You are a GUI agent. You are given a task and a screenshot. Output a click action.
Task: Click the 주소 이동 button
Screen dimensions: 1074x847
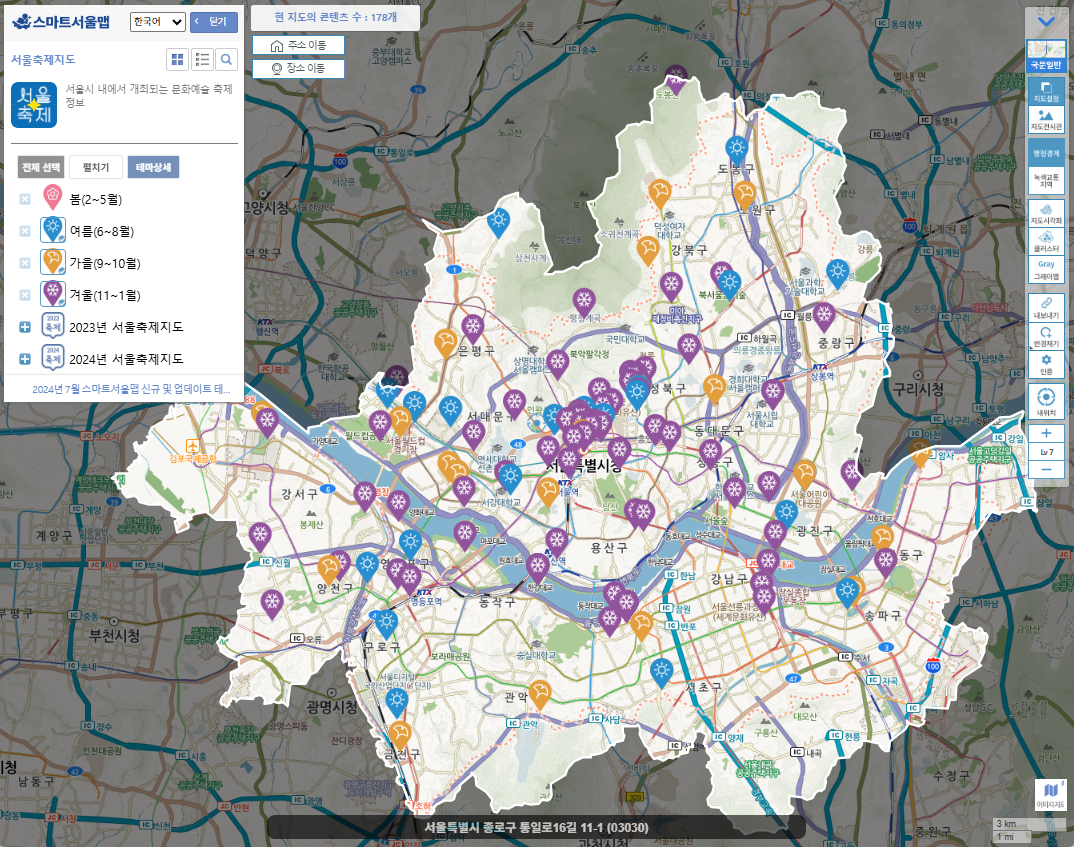(298, 46)
